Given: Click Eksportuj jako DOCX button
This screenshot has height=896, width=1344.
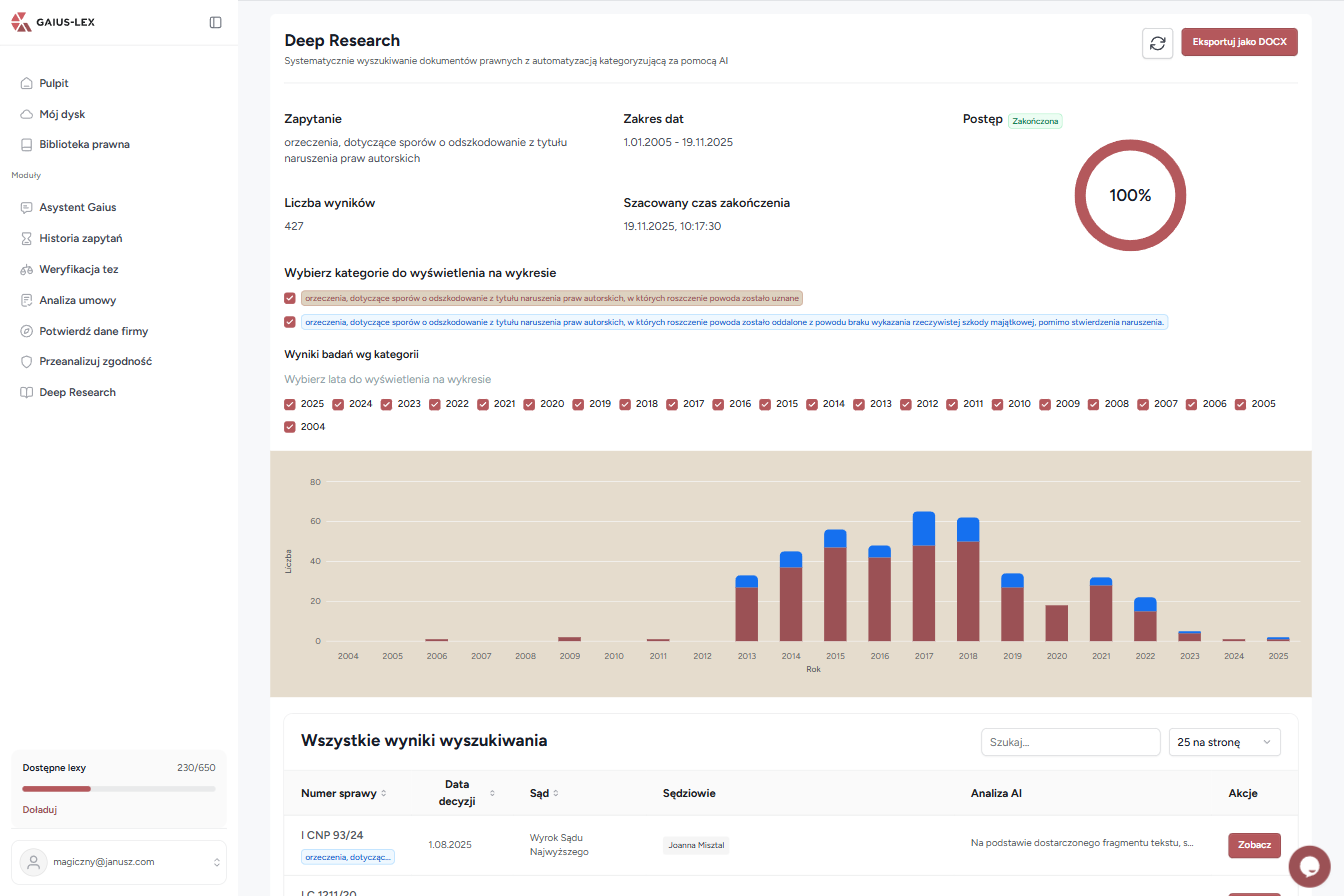Looking at the screenshot, I should (x=1239, y=42).
